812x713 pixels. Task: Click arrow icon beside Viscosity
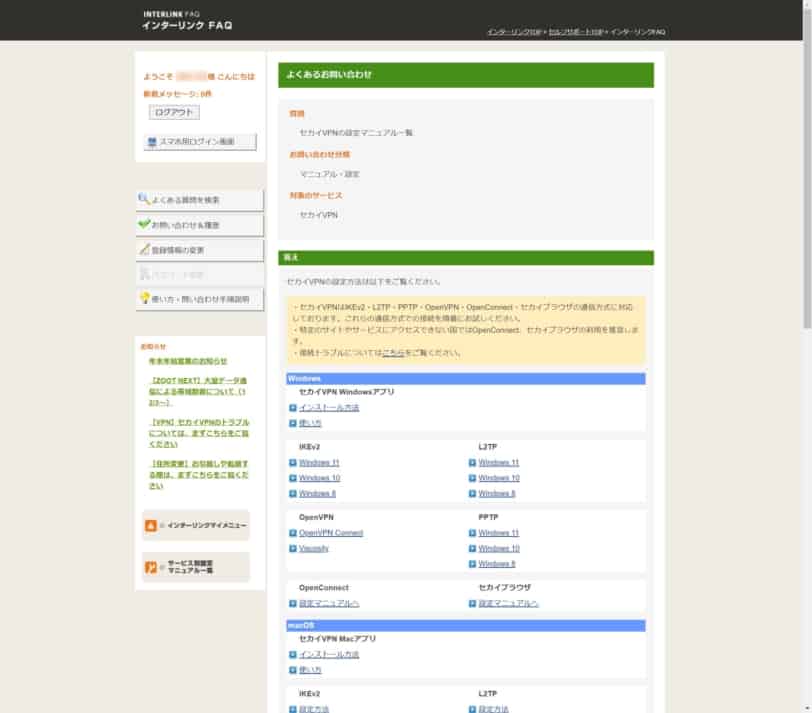293,549
